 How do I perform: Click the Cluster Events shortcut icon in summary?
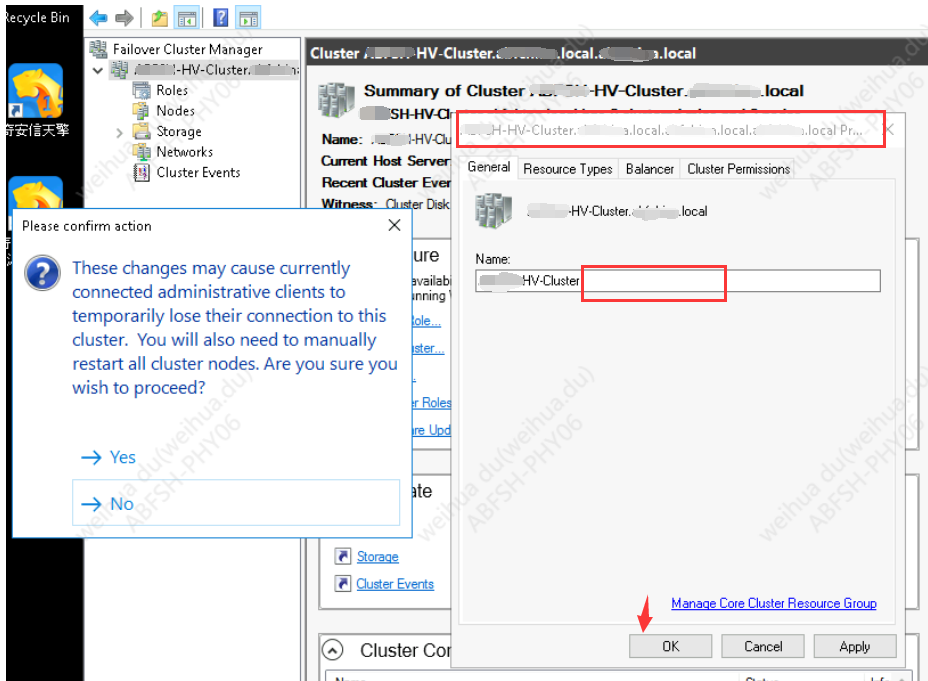[x=343, y=583]
